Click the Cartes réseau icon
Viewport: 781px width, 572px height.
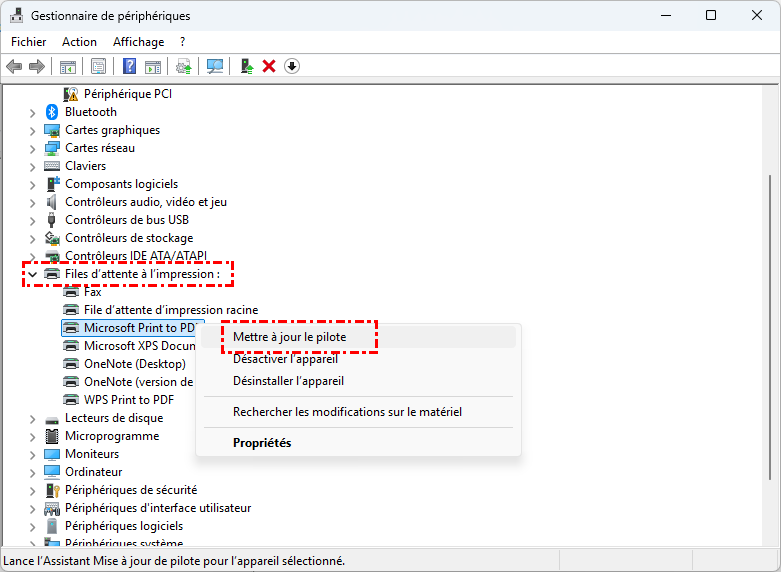tap(52, 148)
